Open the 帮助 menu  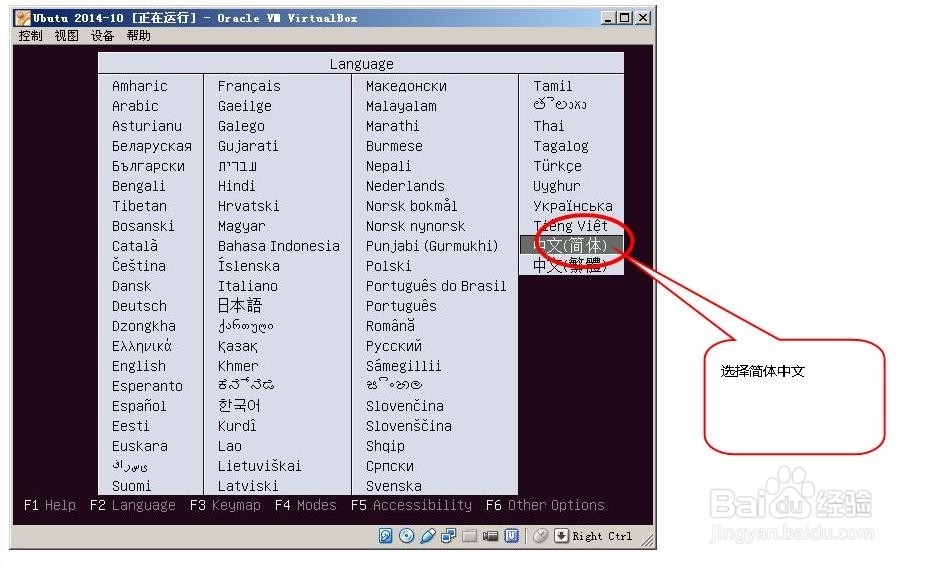click(x=139, y=35)
